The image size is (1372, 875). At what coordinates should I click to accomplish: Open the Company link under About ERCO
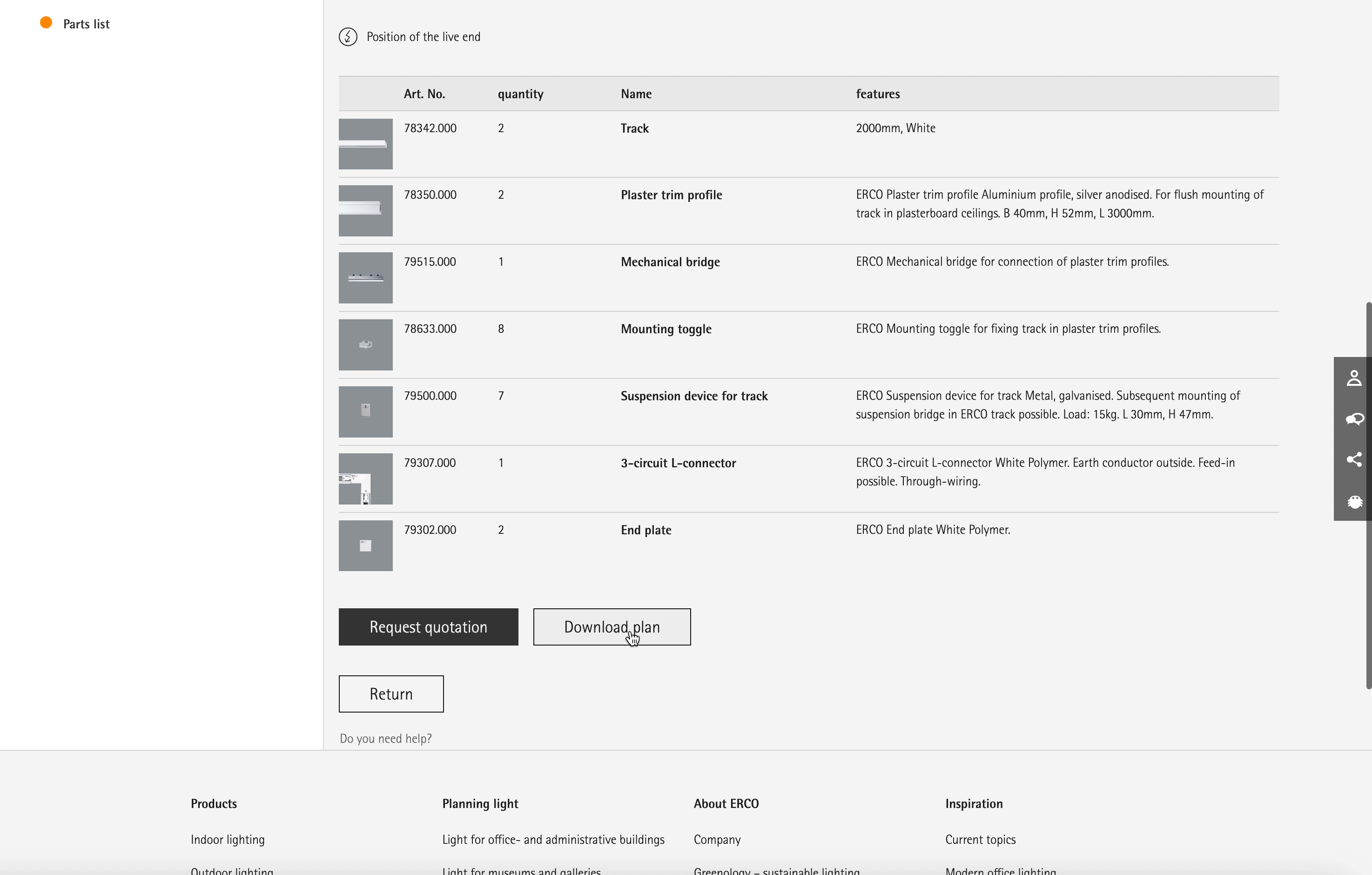pos(717,839)
